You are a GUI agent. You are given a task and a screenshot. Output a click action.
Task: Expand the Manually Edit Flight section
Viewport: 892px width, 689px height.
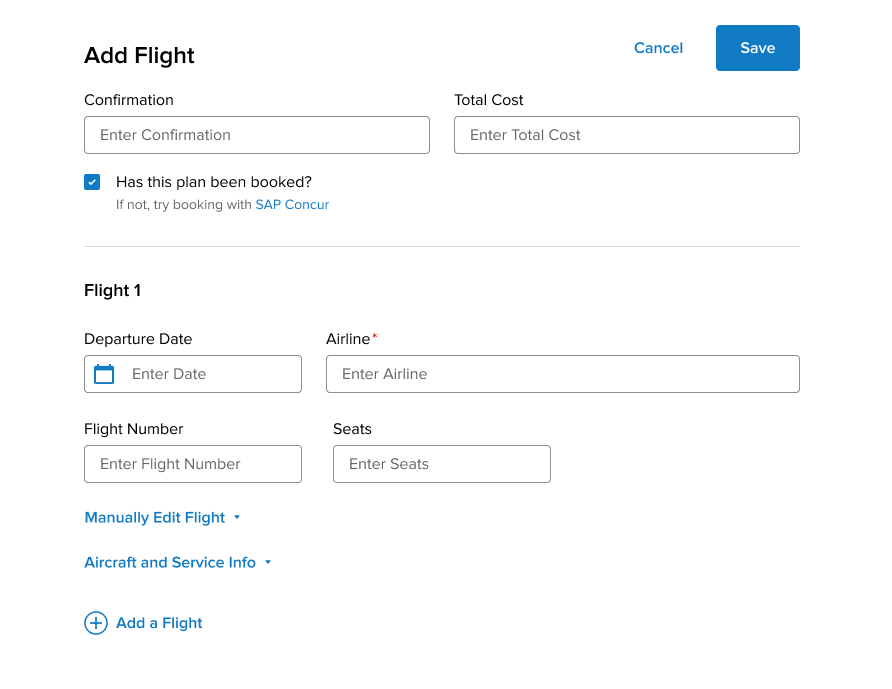coord(155,518)
